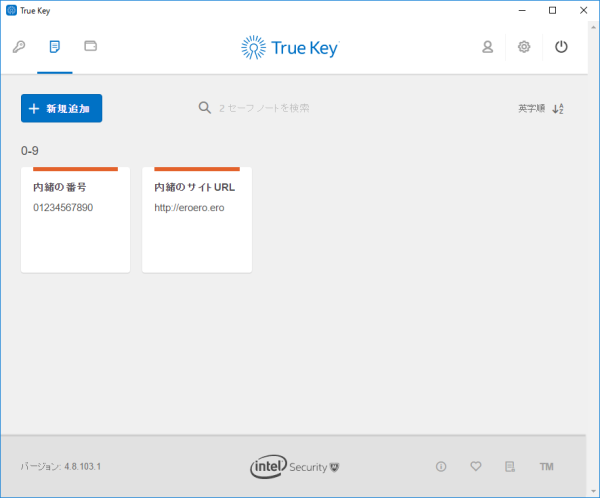
Task: Minimize the True Key window
Action: coord(522,10)
